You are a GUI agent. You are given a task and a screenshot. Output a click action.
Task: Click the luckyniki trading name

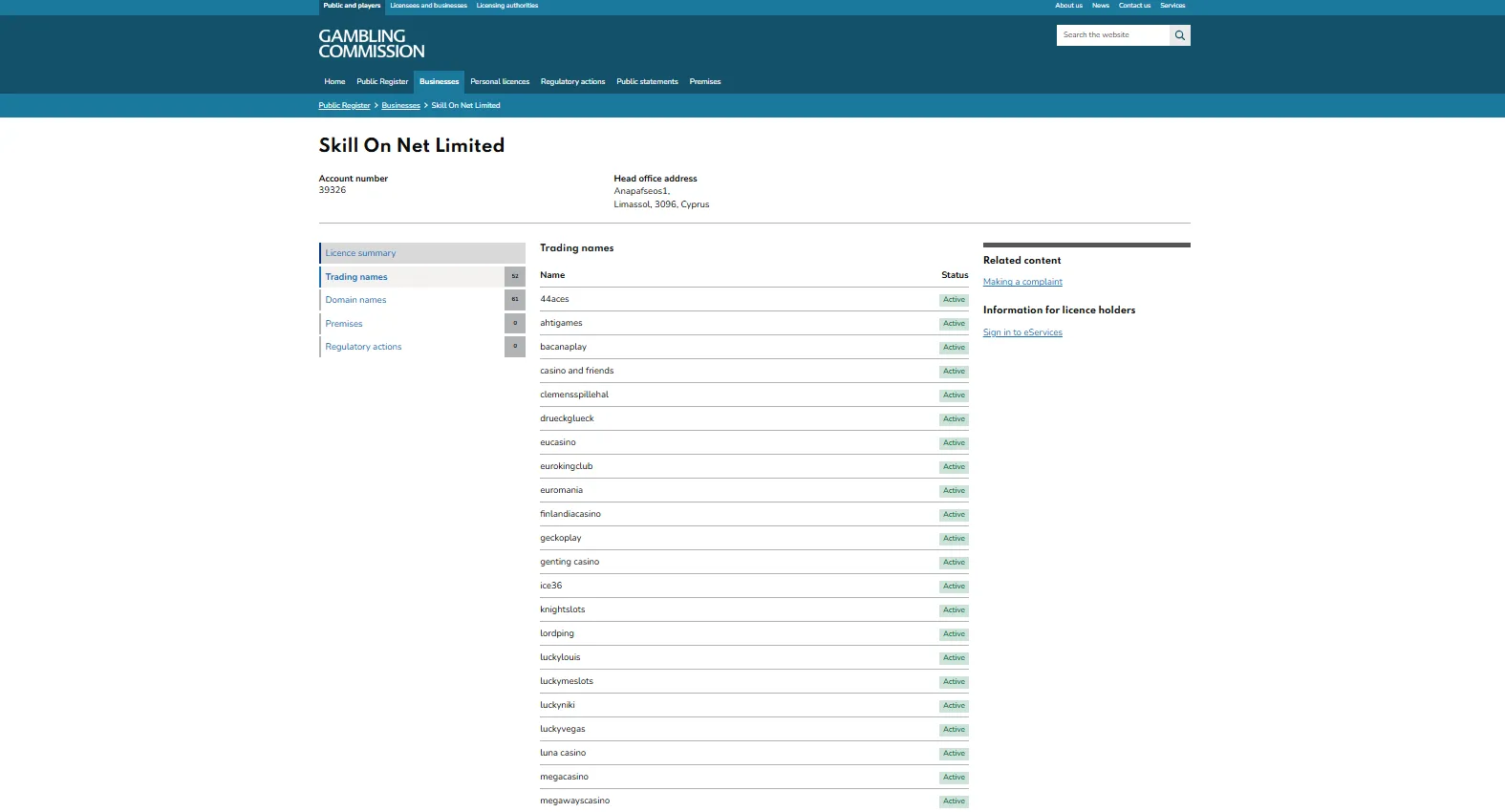click(x=557, y=705)
